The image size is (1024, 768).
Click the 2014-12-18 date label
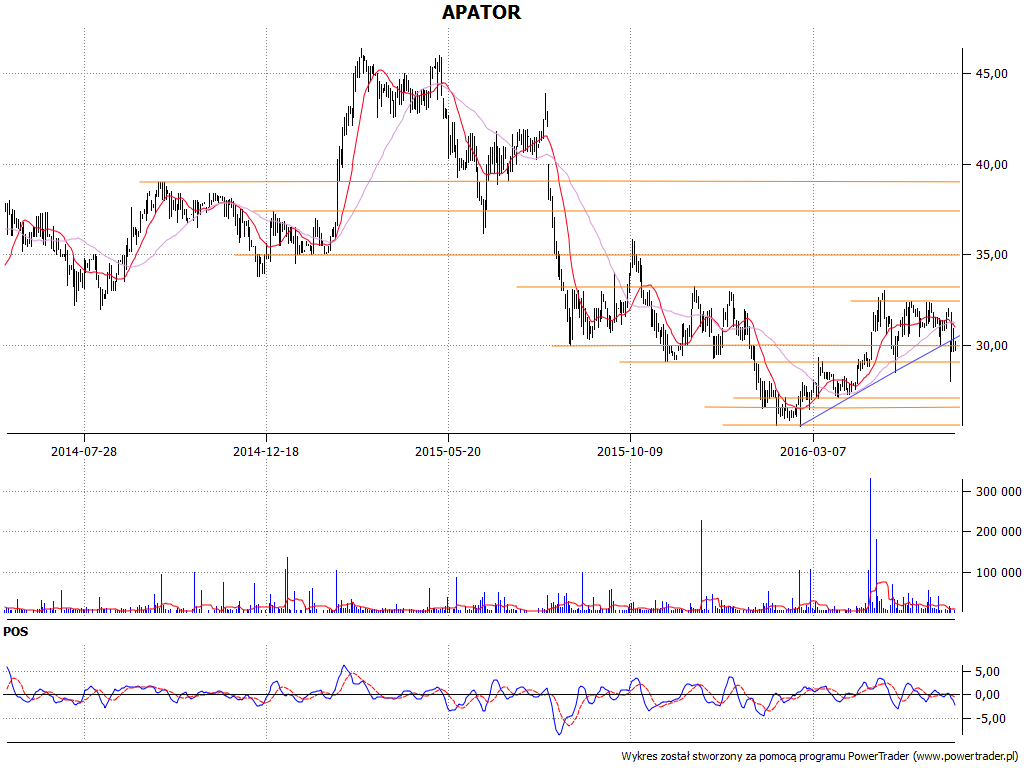[x=266, y=451]
